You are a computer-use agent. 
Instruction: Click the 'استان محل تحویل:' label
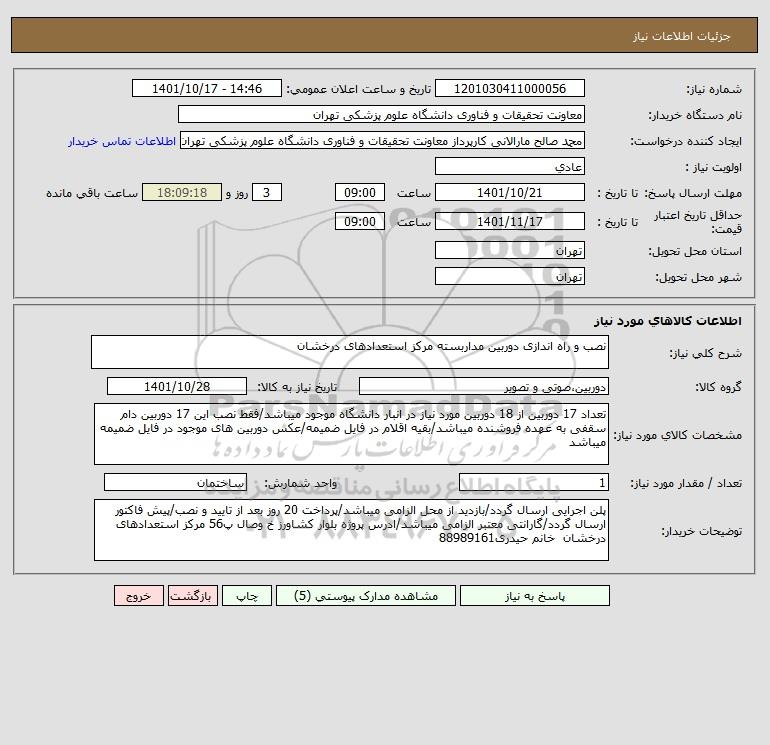(695, 251)
